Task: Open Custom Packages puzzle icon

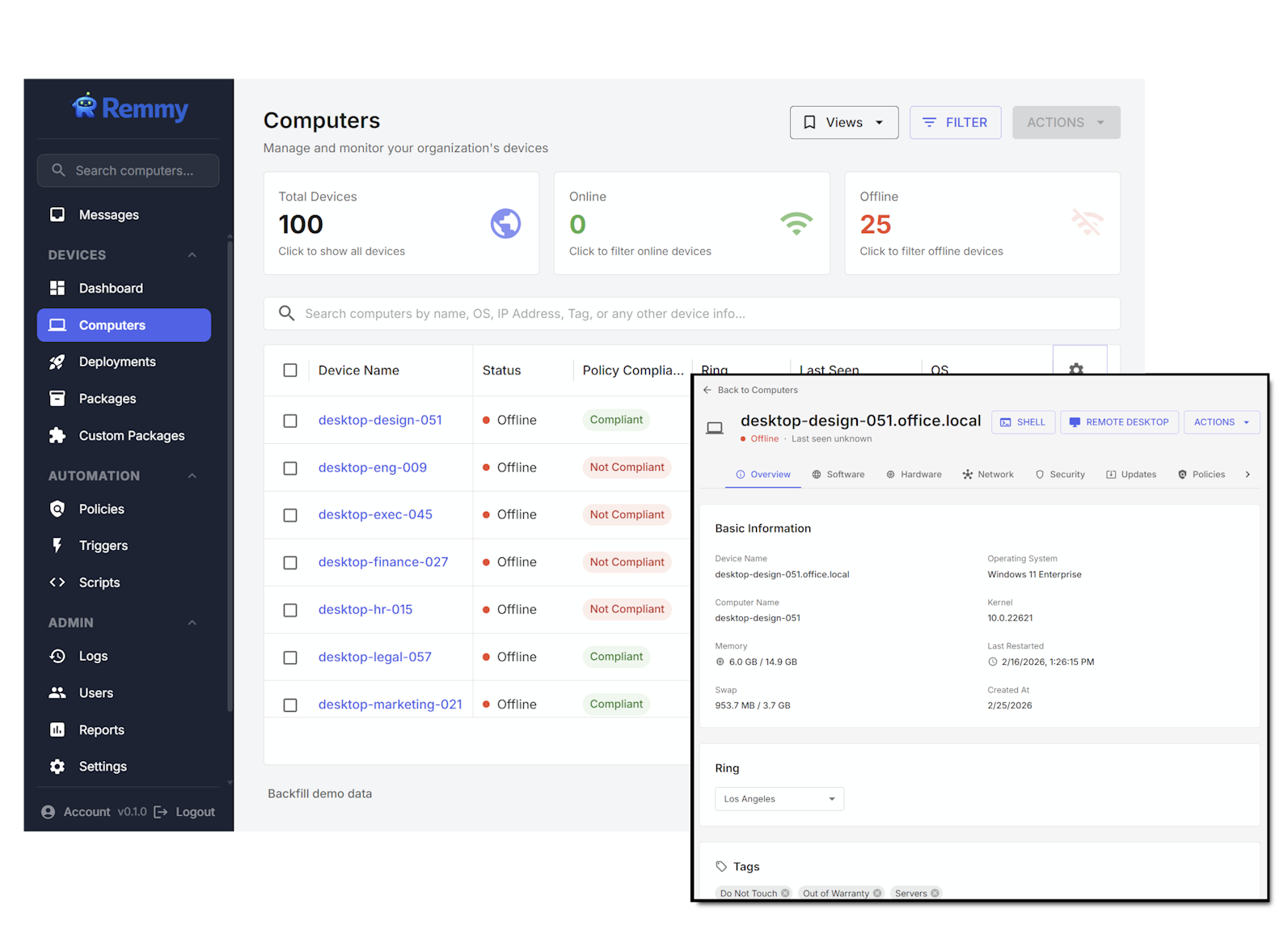Action: [x=57, y=436]
